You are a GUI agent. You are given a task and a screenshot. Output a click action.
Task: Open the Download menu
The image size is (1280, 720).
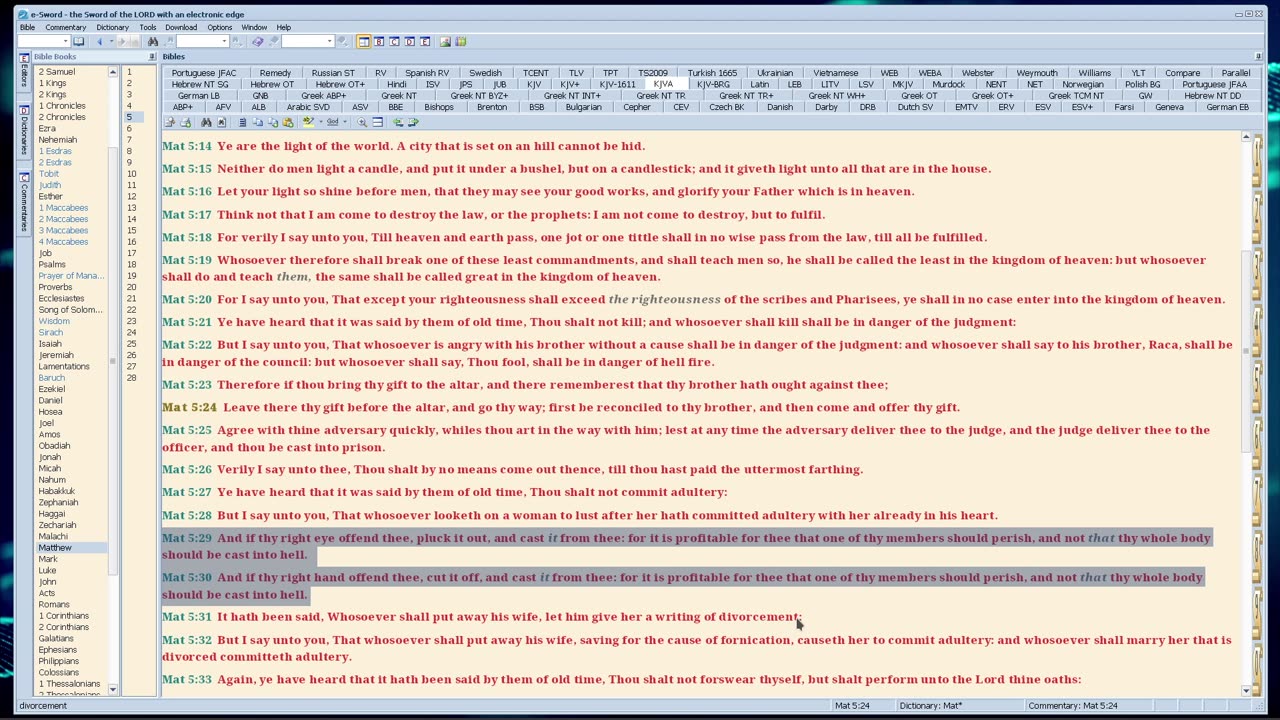pyautogui.click(x=181, y=27)
